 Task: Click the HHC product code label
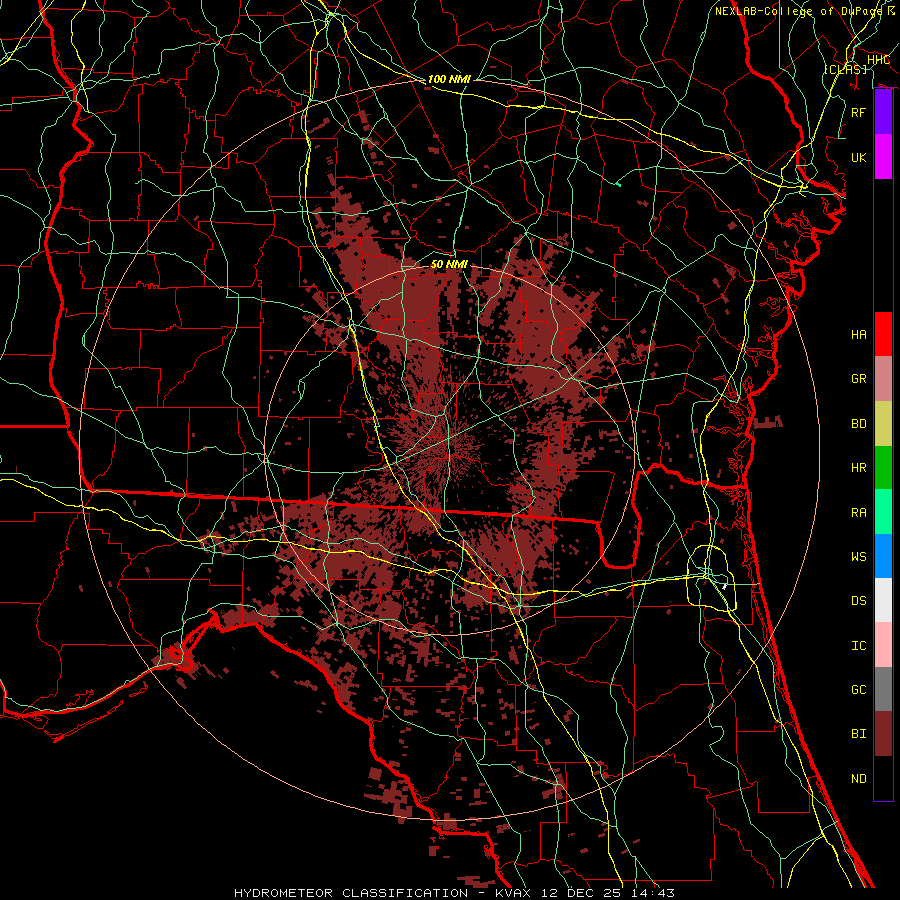coord(878,60)
